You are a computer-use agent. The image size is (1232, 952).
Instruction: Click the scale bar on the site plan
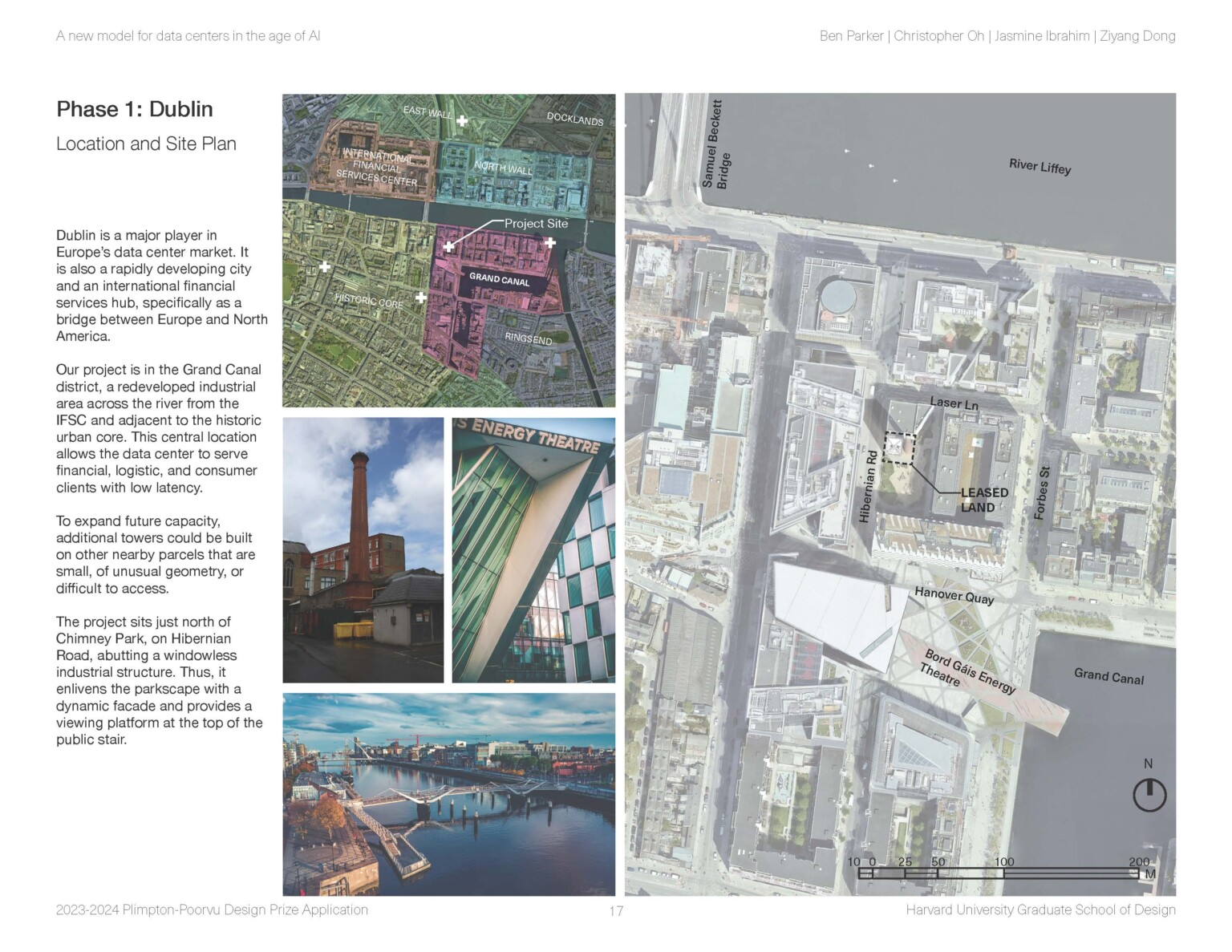click(999, 873)
